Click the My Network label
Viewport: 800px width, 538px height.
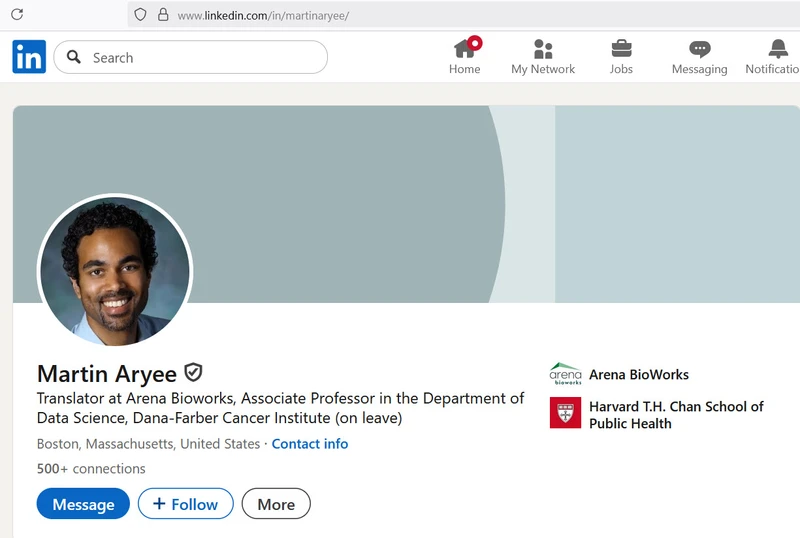(543, 69)
